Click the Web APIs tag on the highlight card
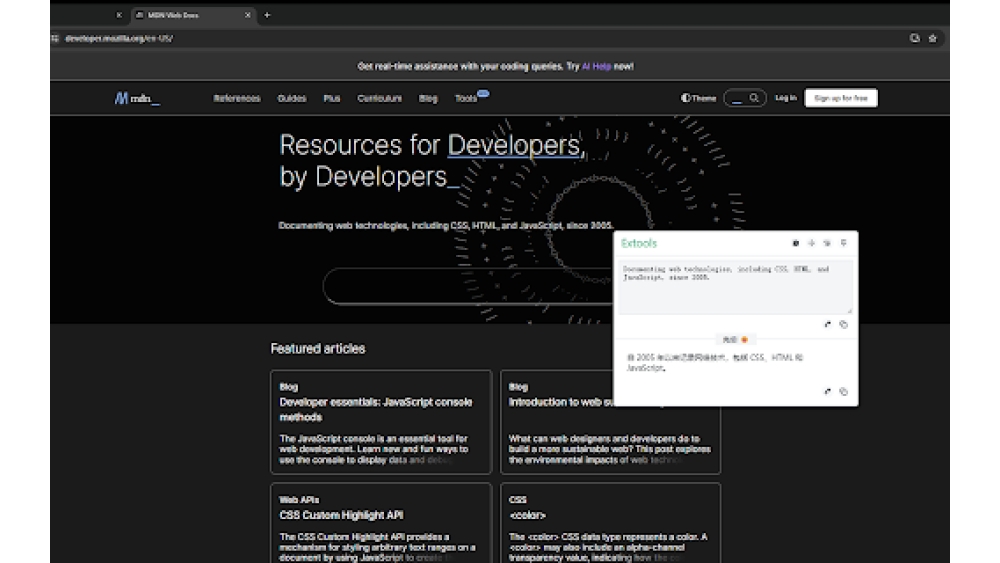 299,500
